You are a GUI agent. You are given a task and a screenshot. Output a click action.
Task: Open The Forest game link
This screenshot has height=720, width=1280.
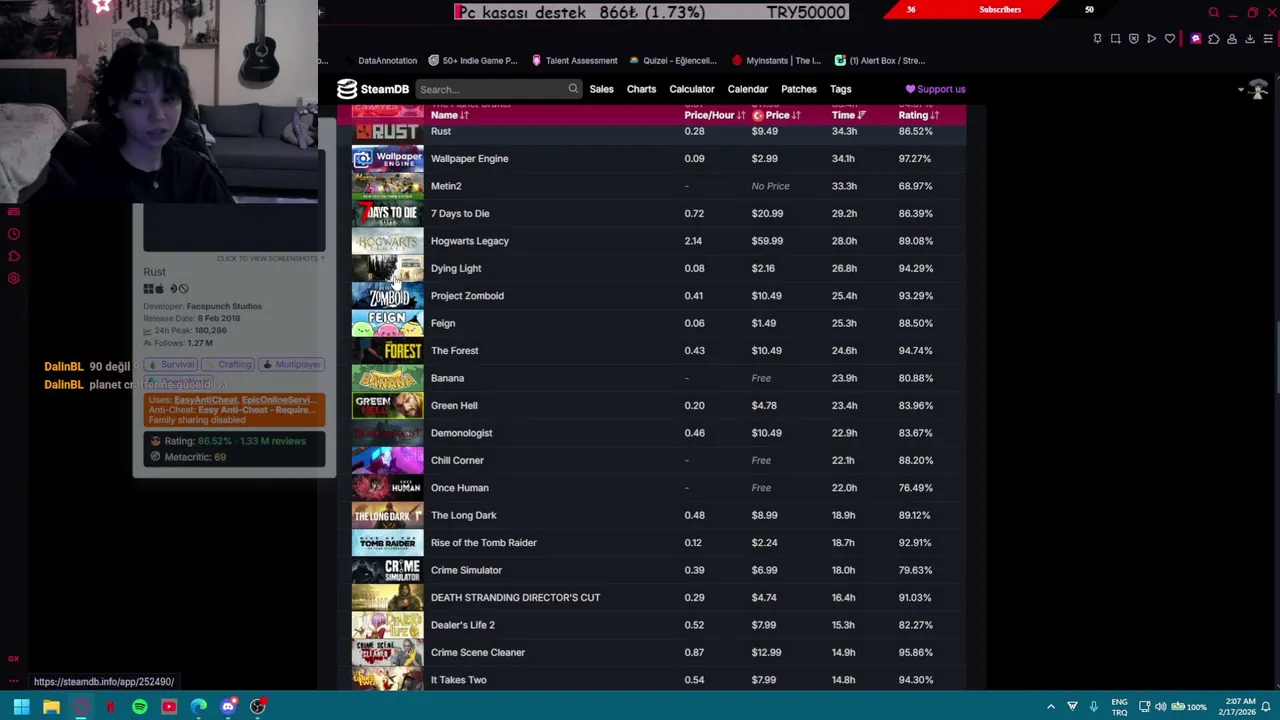pyautogui.click(x=454, y=351)
